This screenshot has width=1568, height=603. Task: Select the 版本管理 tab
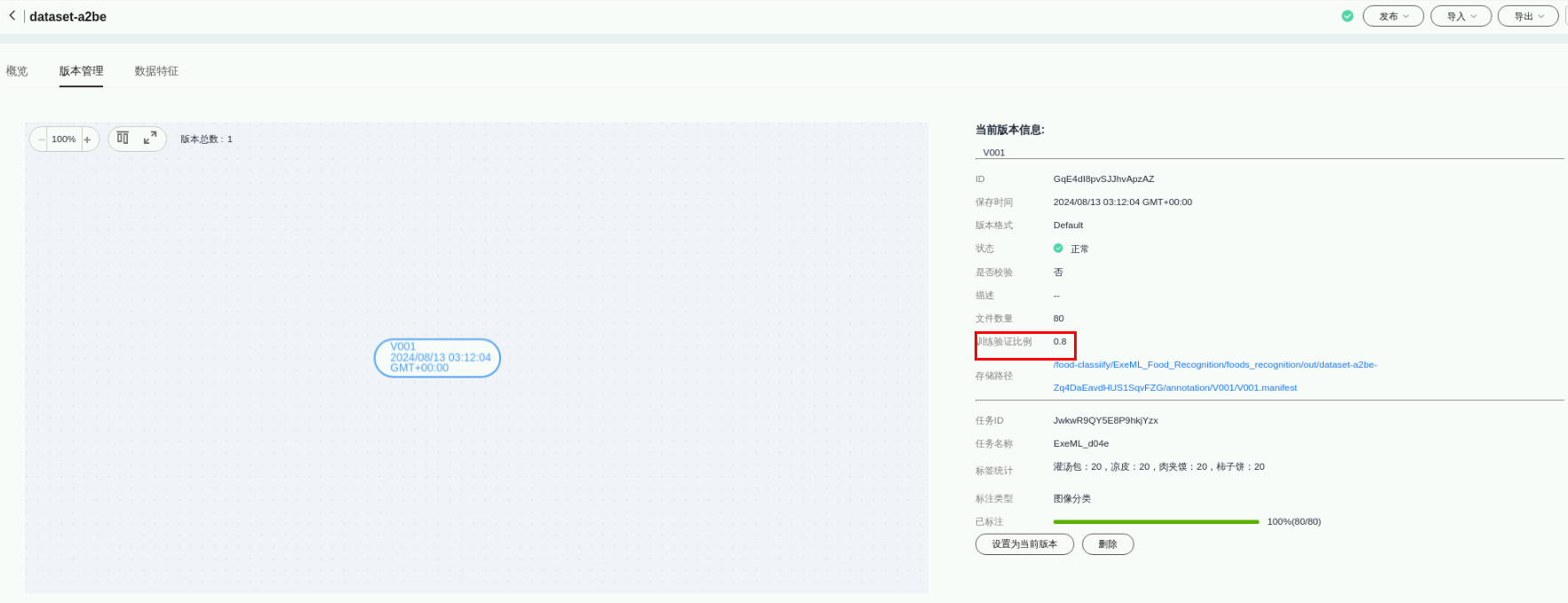tap(81, 71)
